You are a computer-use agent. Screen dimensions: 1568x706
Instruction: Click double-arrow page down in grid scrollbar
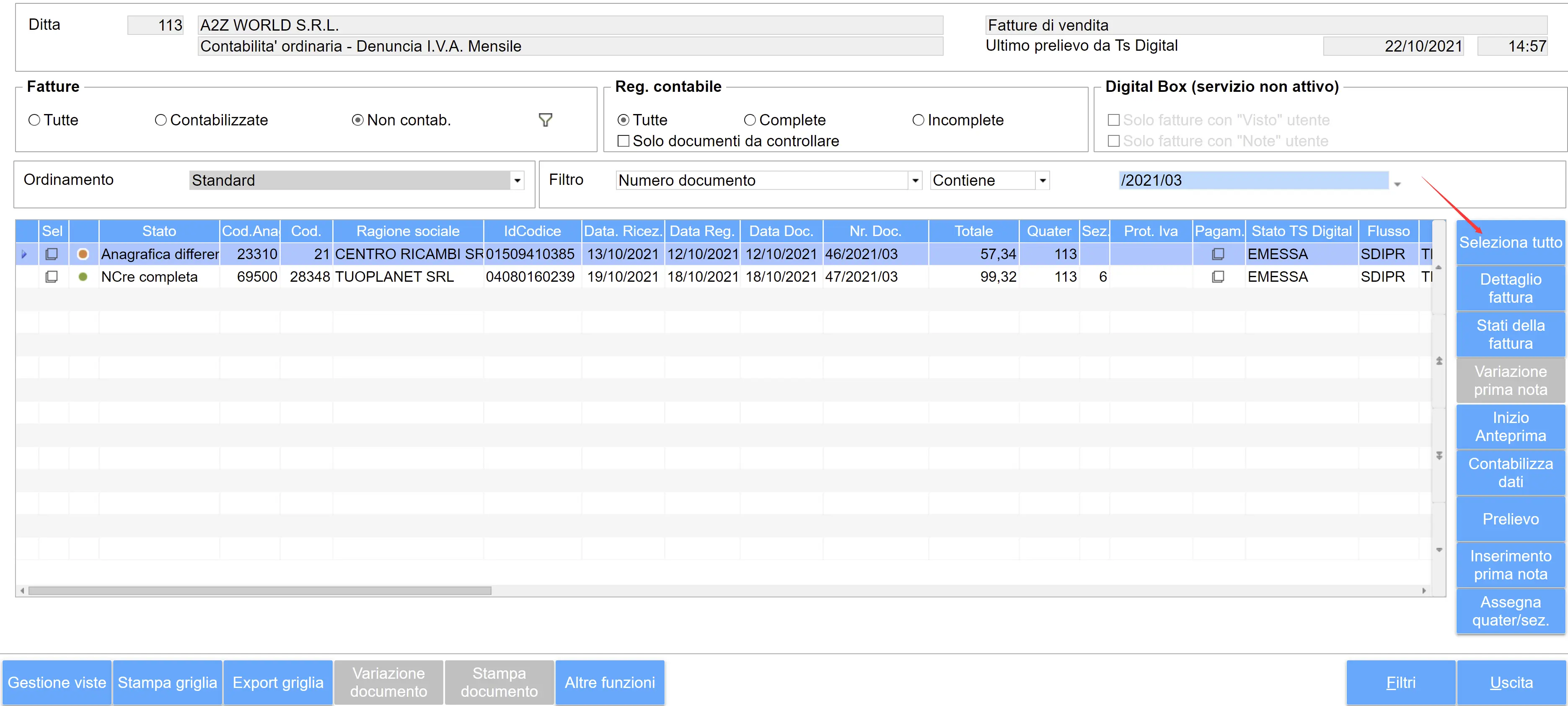pos(1439,455)
